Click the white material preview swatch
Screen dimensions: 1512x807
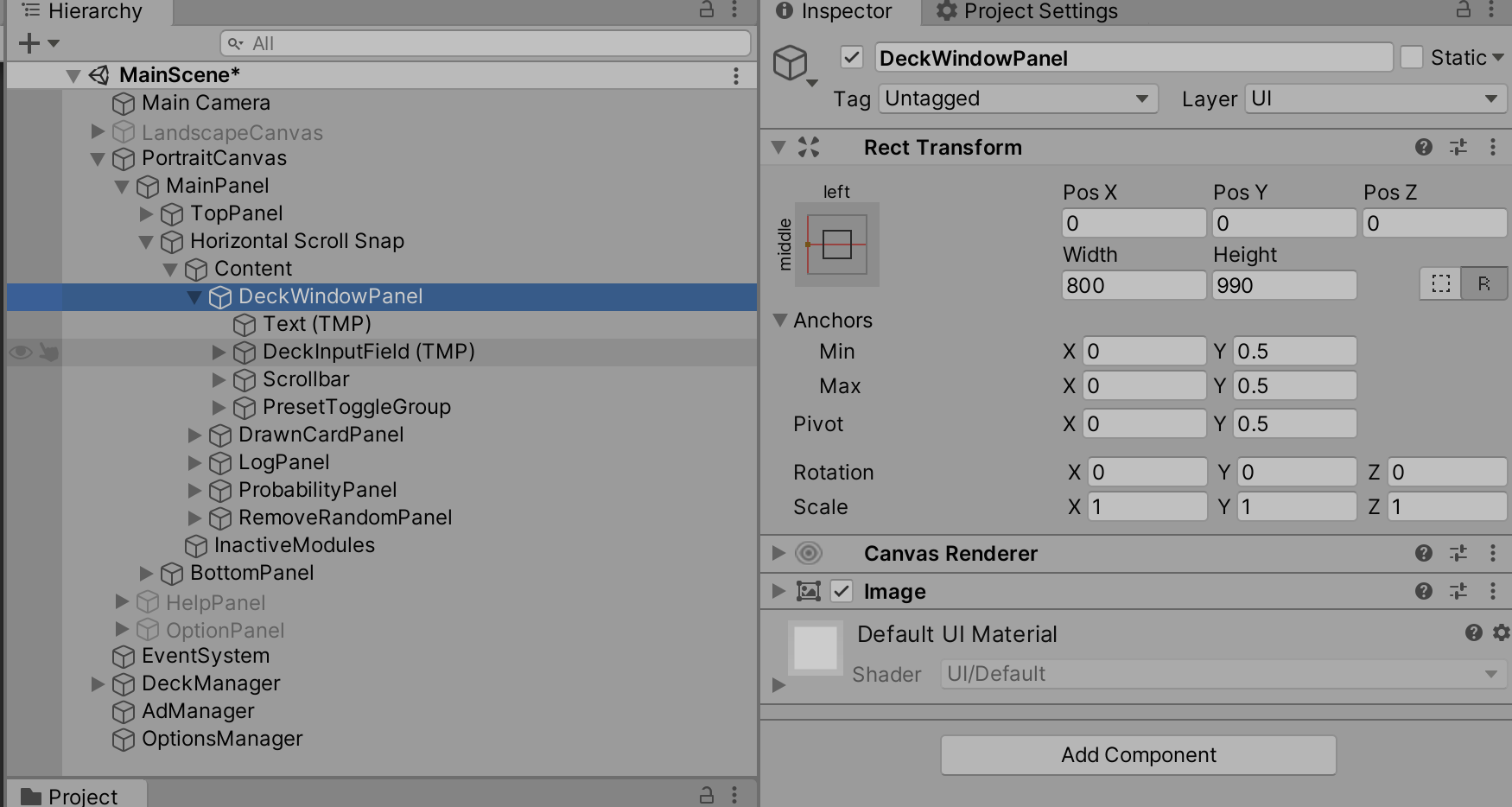(x=814, y=648)
